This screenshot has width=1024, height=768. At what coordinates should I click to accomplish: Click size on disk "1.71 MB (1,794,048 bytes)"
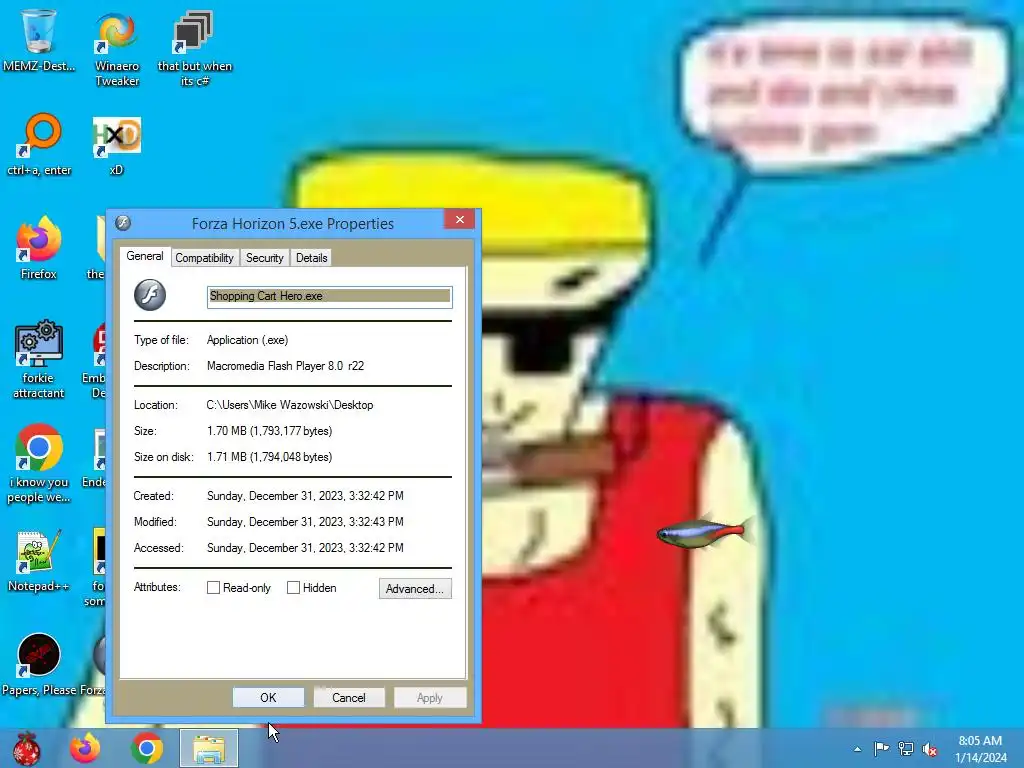point(270,457)
